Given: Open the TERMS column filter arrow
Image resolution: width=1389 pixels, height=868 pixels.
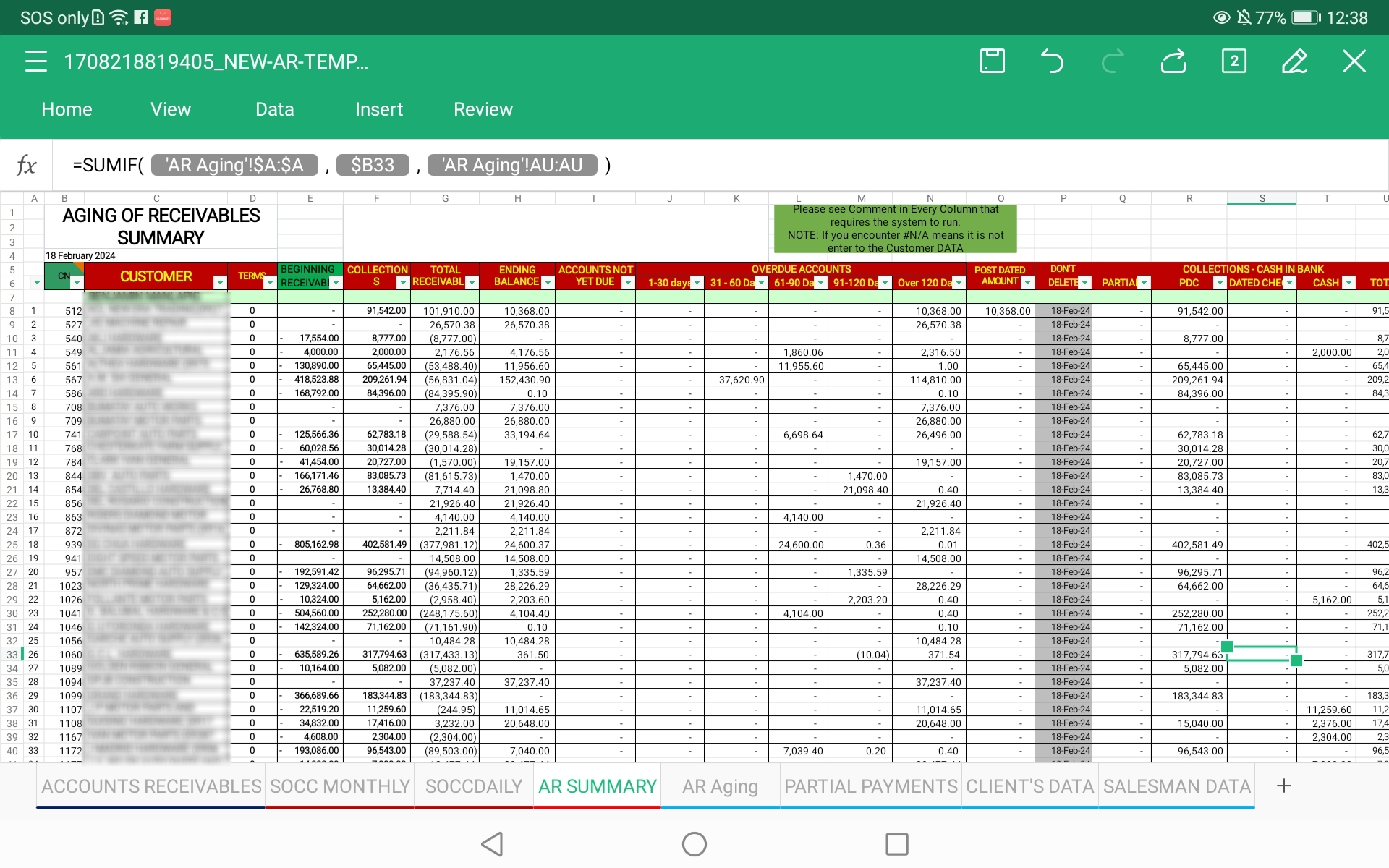Looking at the screenshot, I should point(270,283).
